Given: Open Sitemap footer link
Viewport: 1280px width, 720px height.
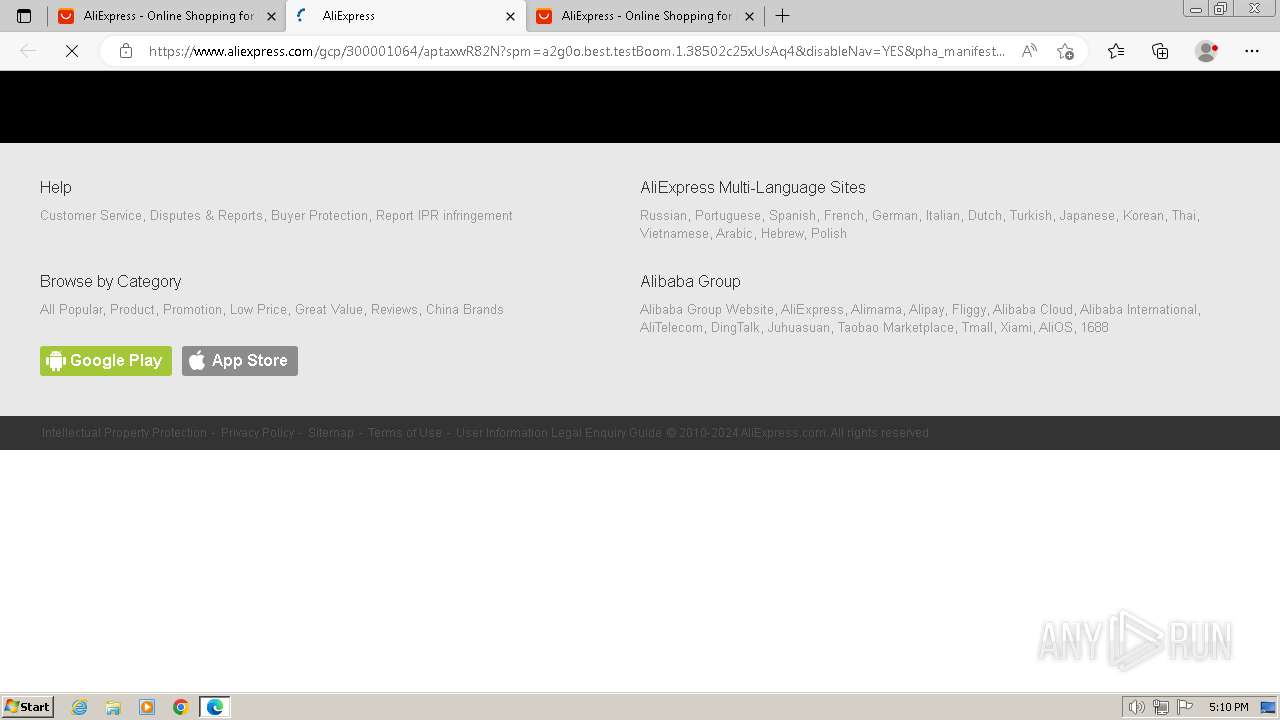Looking at the screenshot, I should pos(331,433).
